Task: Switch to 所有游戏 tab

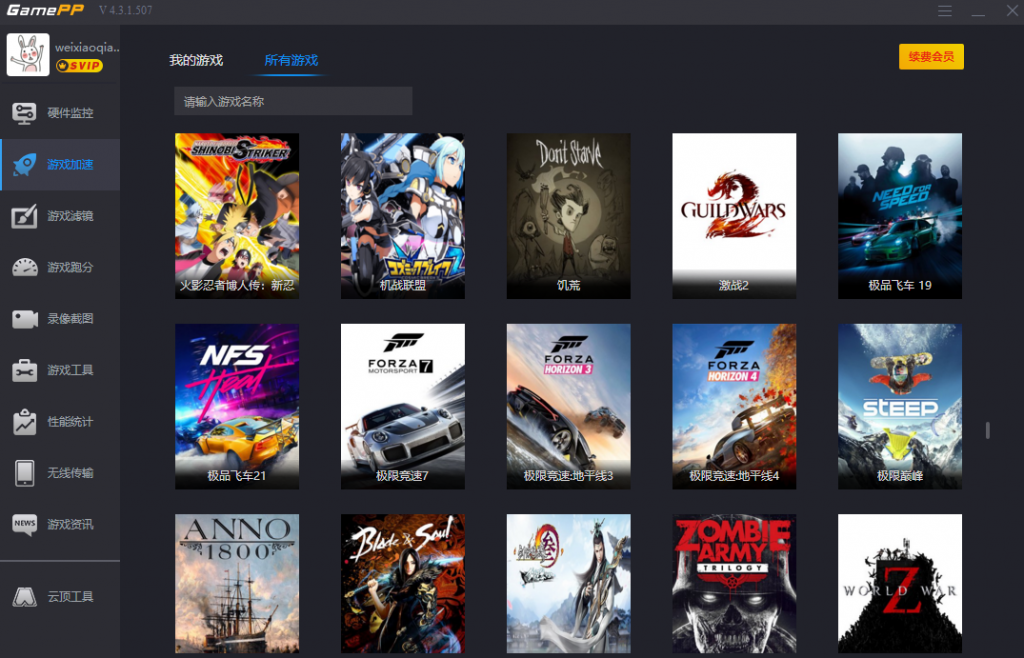Action: click(291, 60)
